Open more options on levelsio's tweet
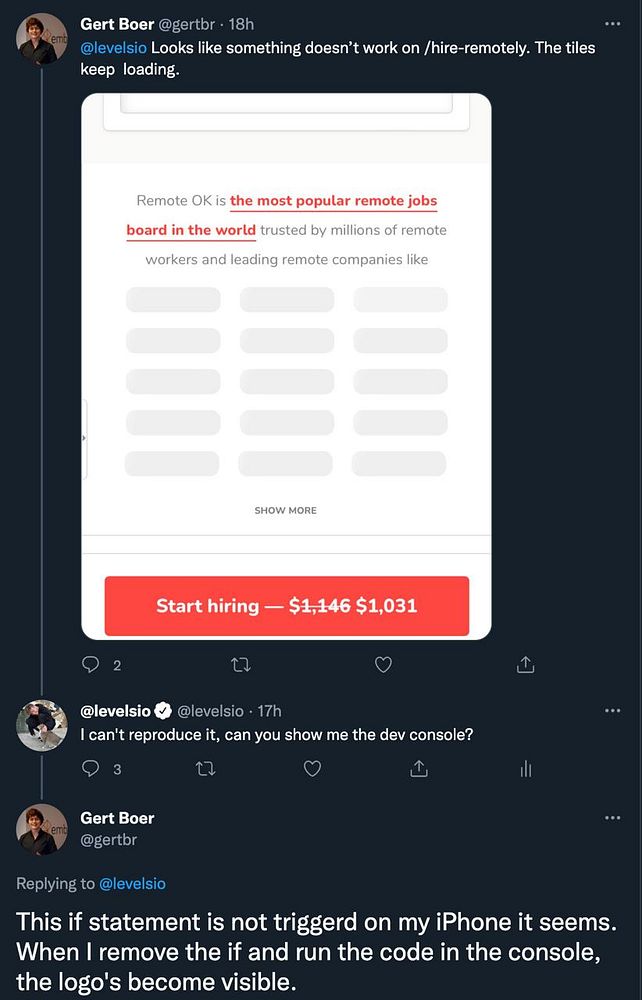642x1000 pixels. pos(612,710)
